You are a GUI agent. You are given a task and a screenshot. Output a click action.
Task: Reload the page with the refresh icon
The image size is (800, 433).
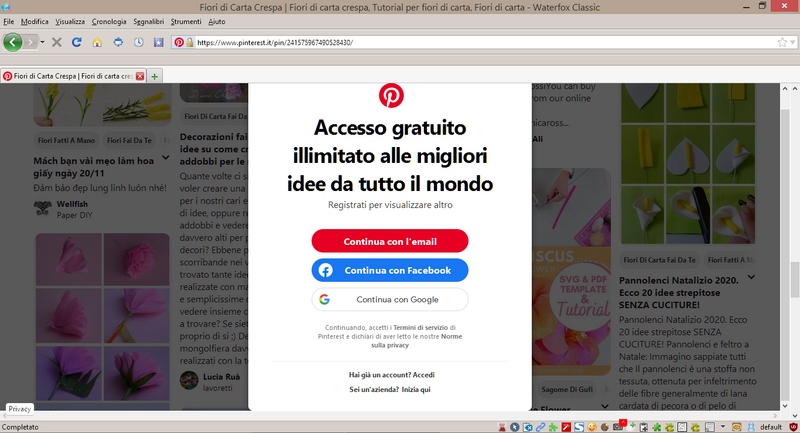click(x=77, y=42)
